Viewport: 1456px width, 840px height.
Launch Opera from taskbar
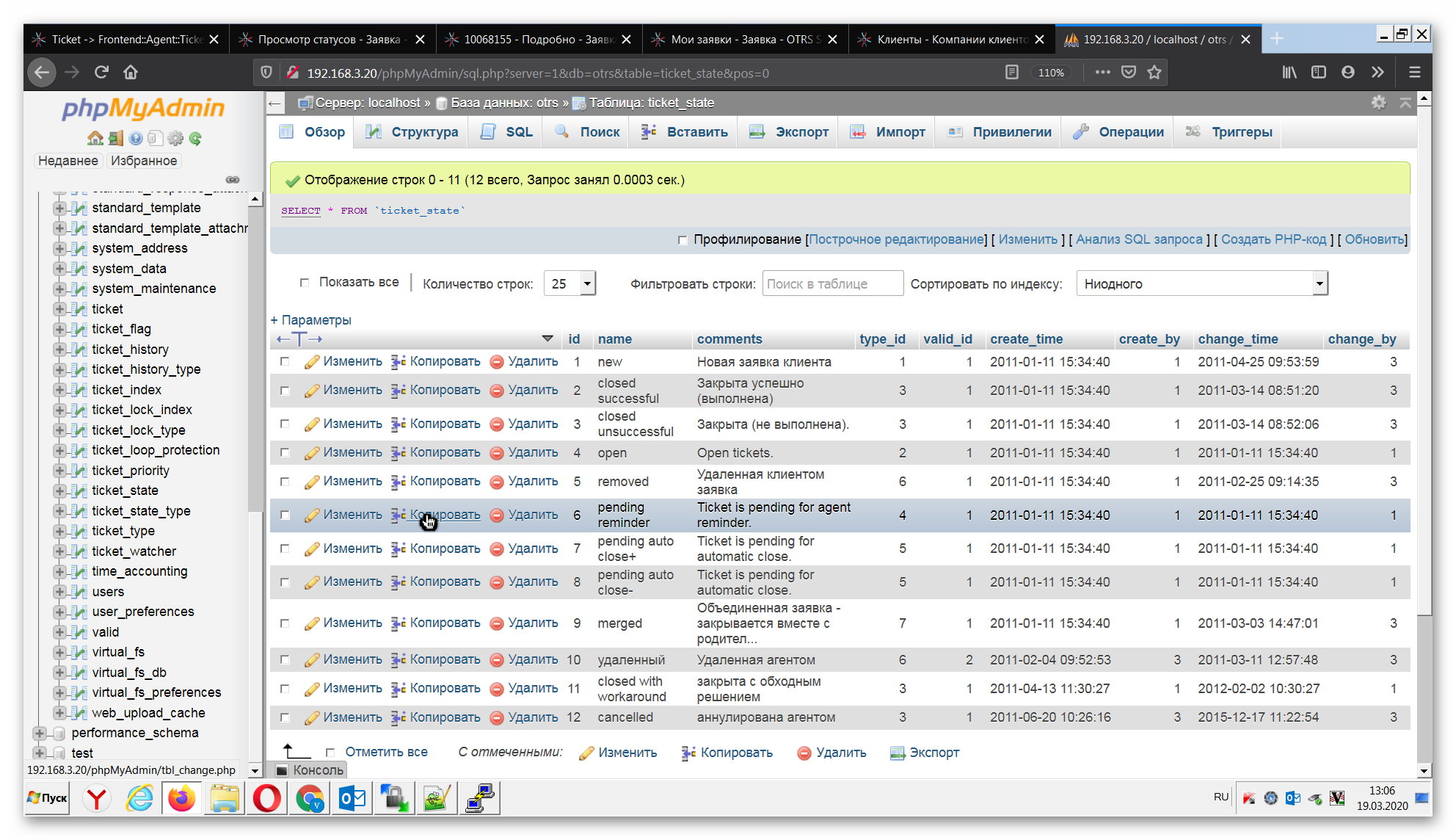pyautogui.click(x=266, y=798)
